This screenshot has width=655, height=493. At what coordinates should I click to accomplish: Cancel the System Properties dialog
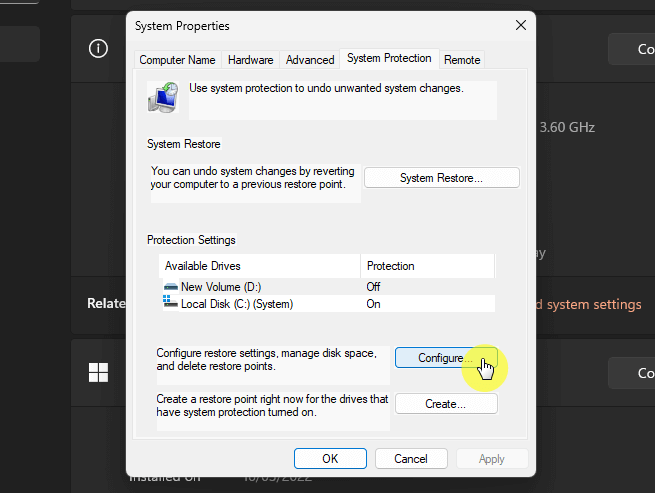[x=411, y=459]
